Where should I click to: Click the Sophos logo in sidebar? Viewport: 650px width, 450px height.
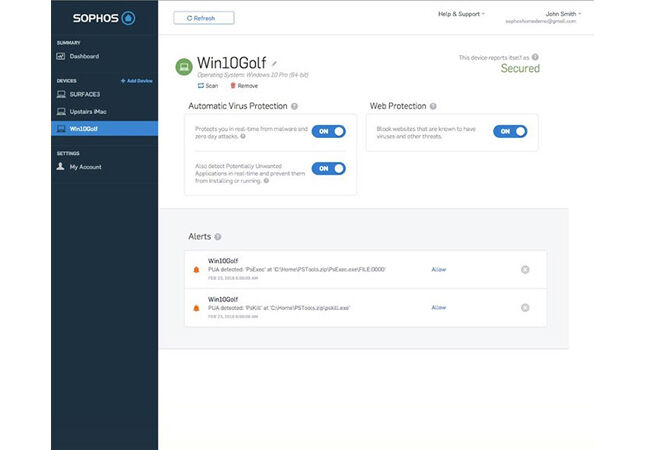tap(104, 18)
